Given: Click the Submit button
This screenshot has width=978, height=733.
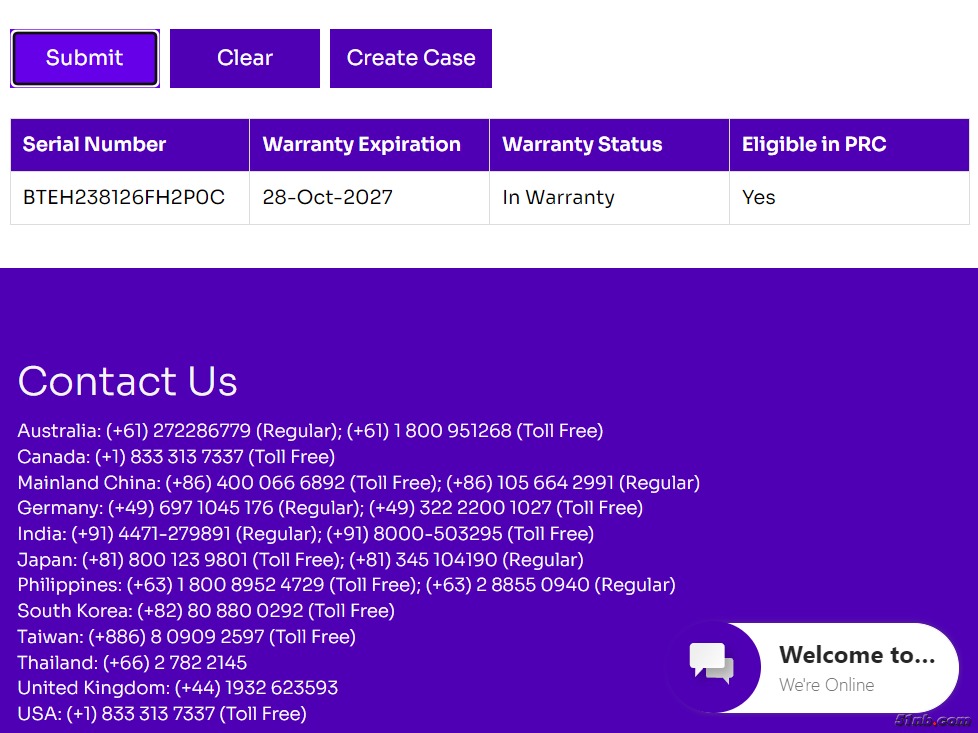Looking at the screenshot, I should pos(84,58).
